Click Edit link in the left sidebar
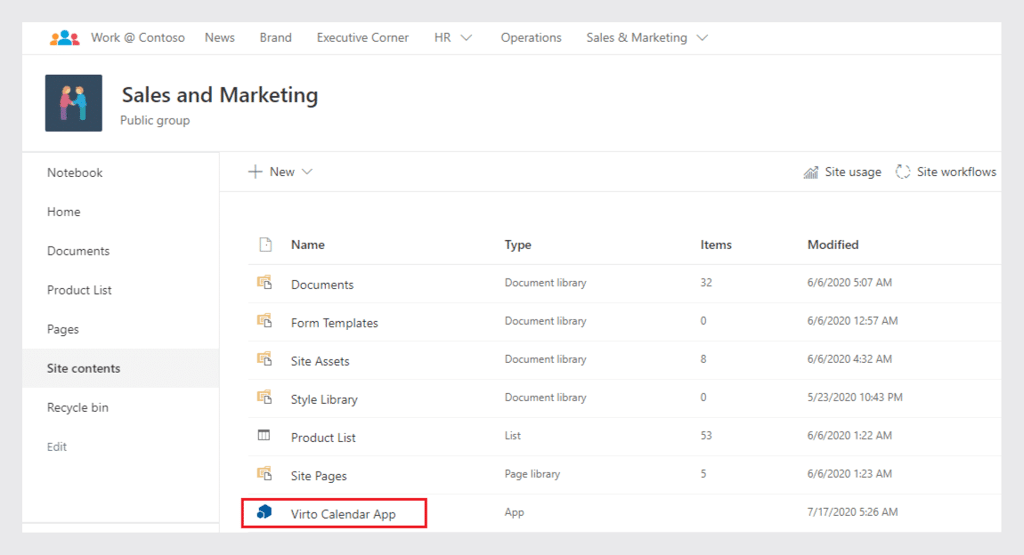The height and width of the screenshot is (555, 1024). [x=57, y=447]
